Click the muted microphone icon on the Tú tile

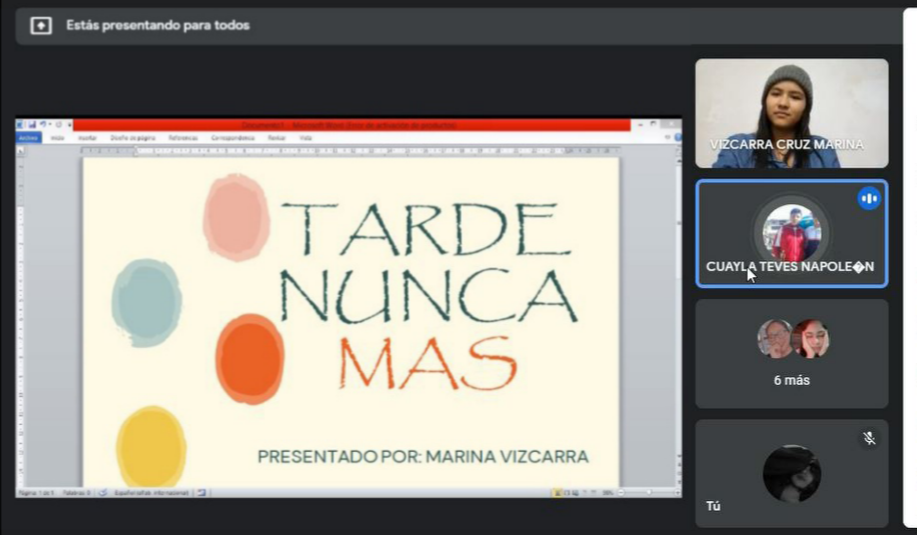(x=869, y=438)
